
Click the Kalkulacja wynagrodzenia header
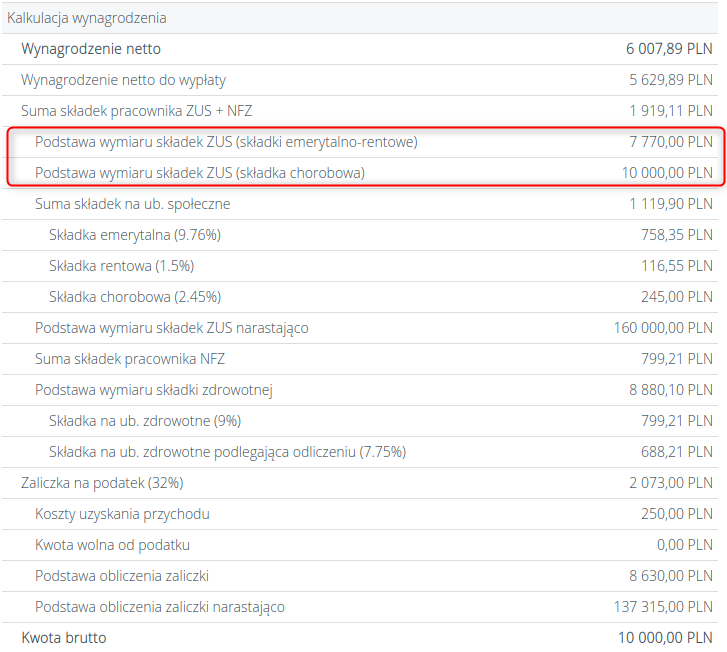pyautogui.click(x=87, y=18)
